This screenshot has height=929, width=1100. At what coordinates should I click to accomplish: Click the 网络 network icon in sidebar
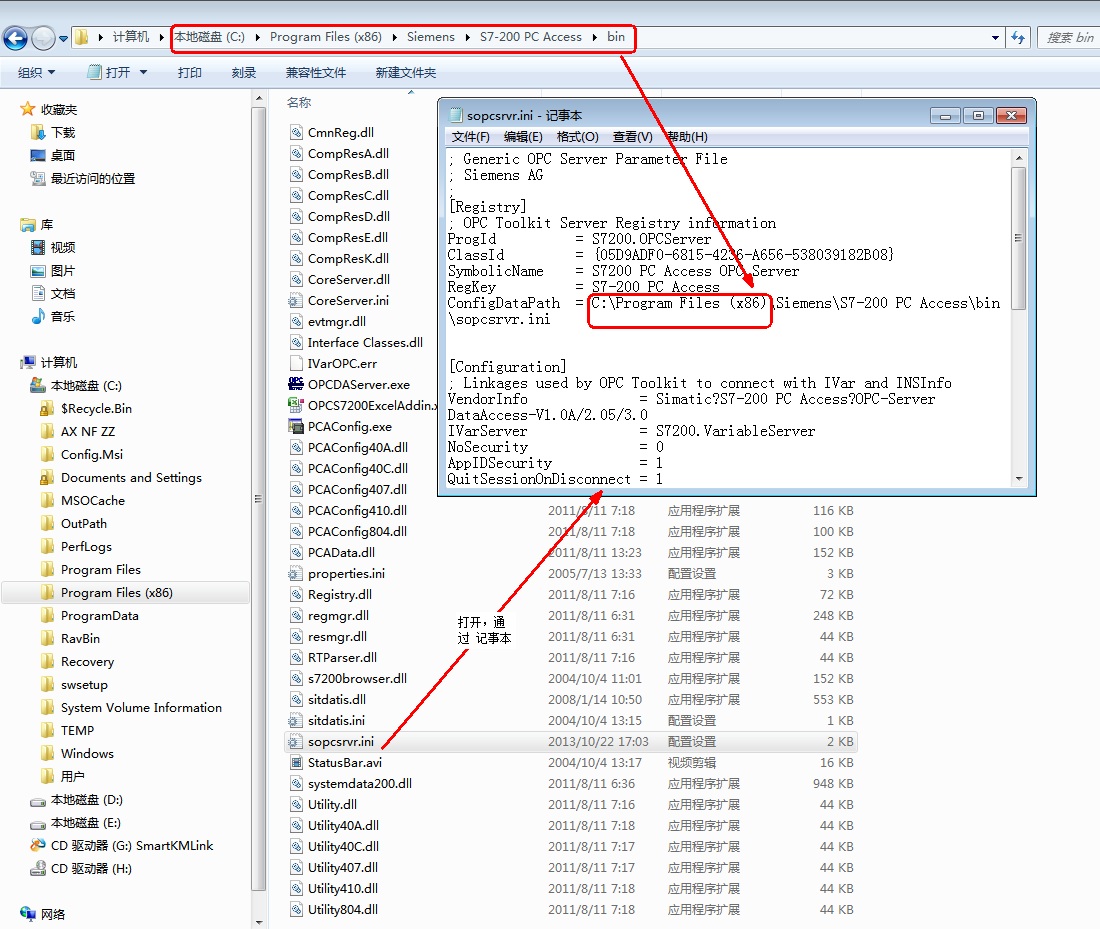click(28, 914)
